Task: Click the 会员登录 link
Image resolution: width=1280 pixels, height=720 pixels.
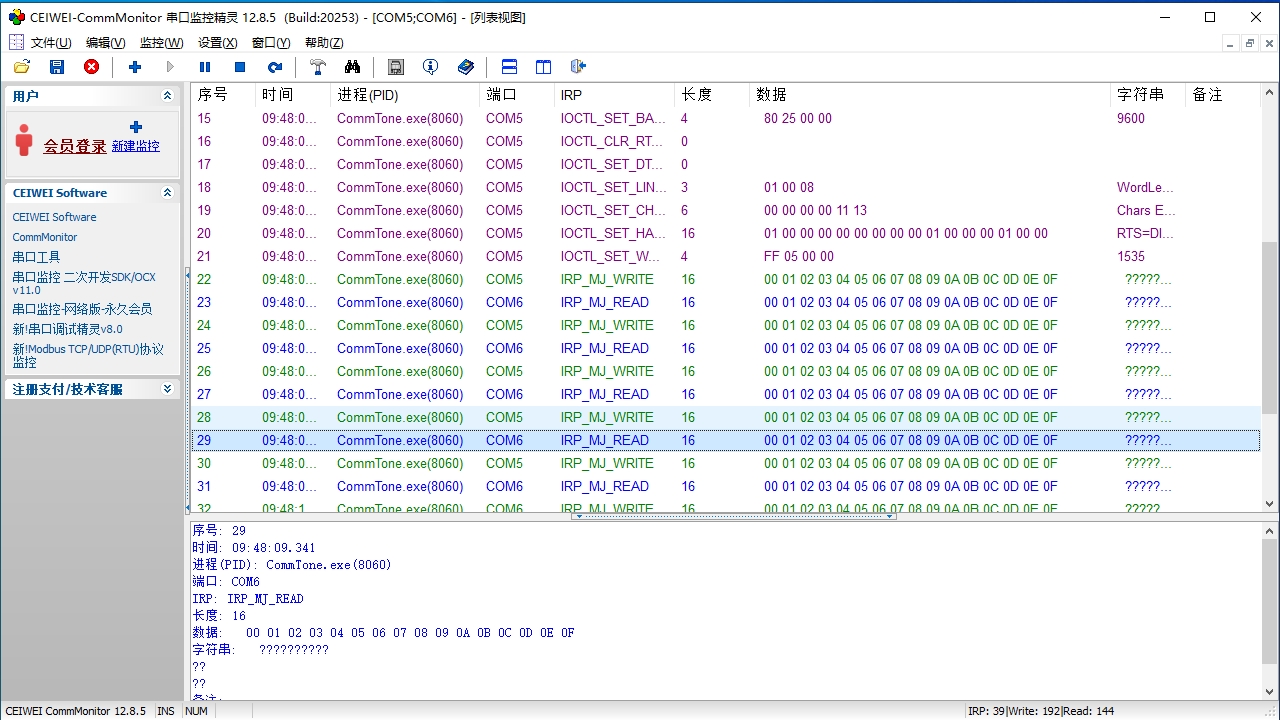Action: click(x=74, y=146)
